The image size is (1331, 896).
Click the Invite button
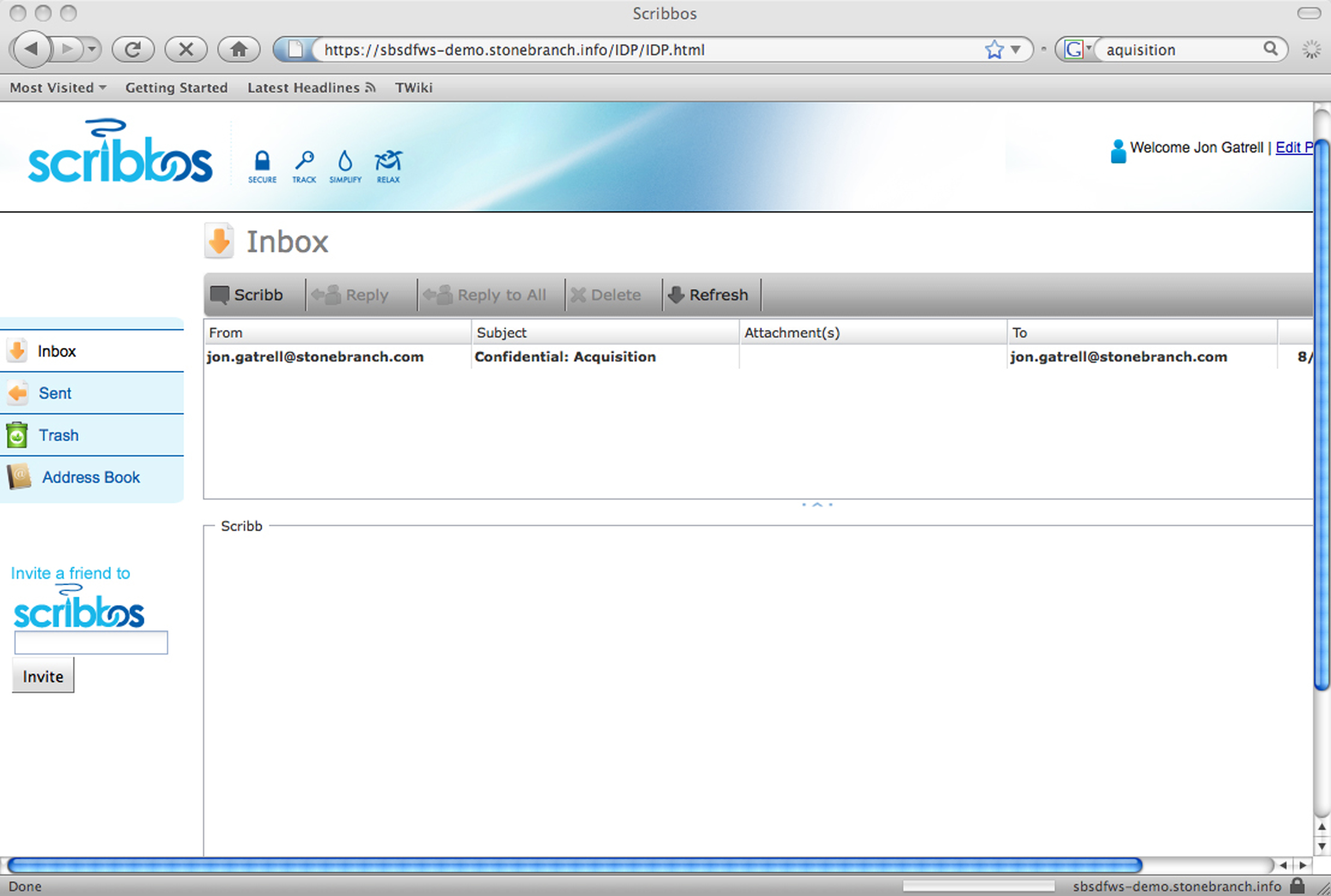tap(43, 676)
